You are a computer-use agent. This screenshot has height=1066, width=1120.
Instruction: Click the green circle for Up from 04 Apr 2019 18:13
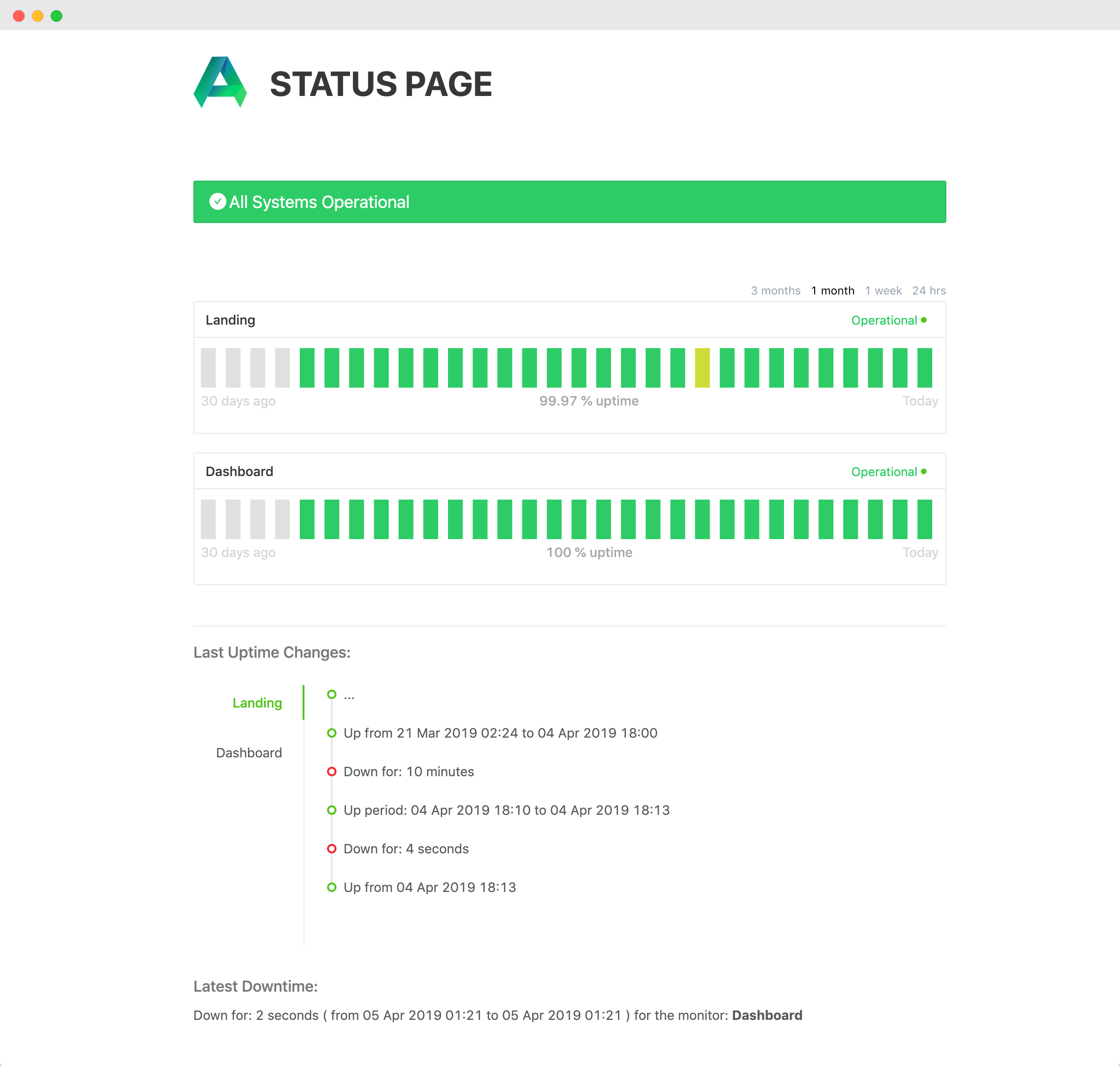pos(331,888)
